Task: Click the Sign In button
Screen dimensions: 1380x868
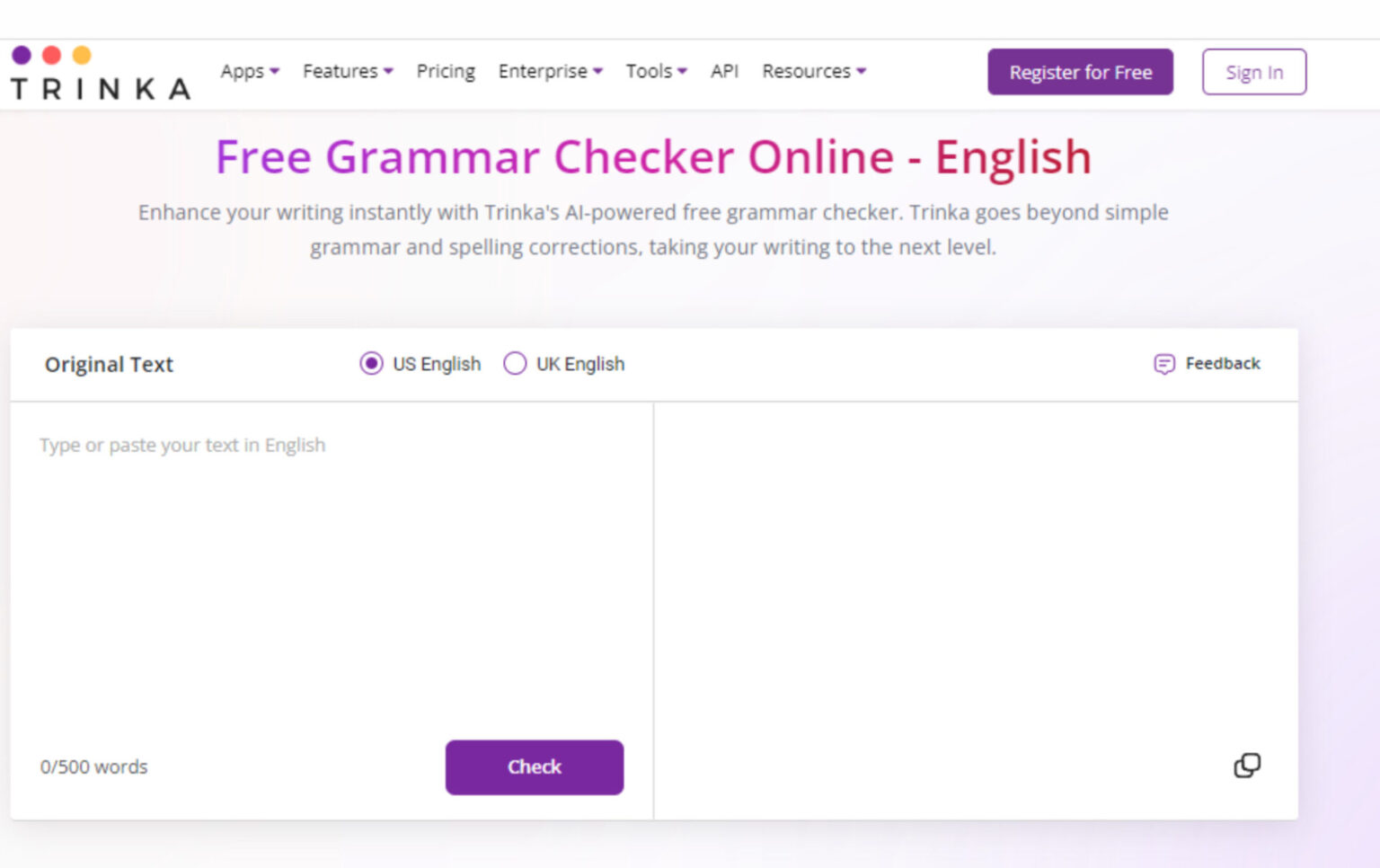Action: (1254, 72)
